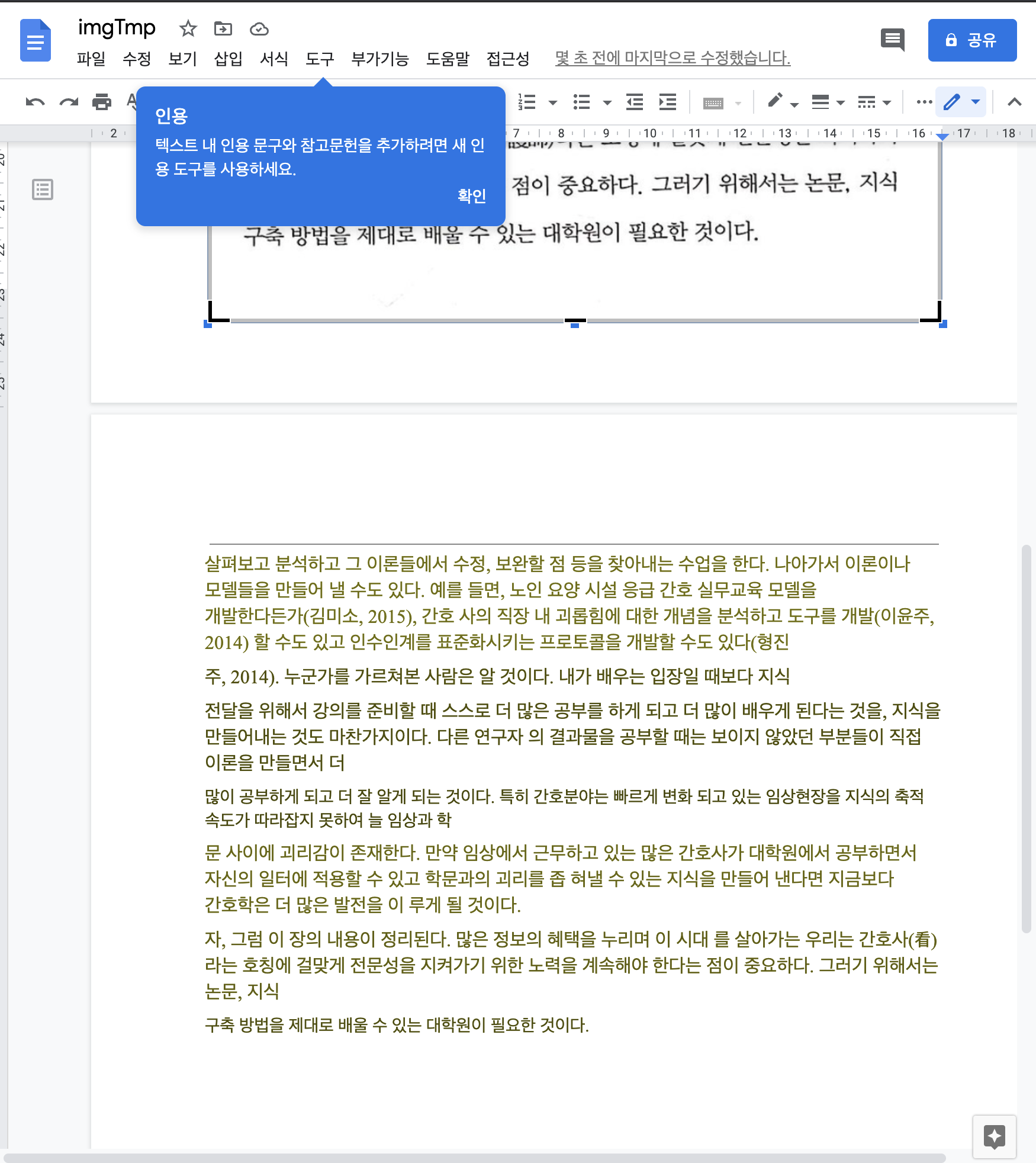
Task: Click the redo arrow
Action: (x=69, y=102)
